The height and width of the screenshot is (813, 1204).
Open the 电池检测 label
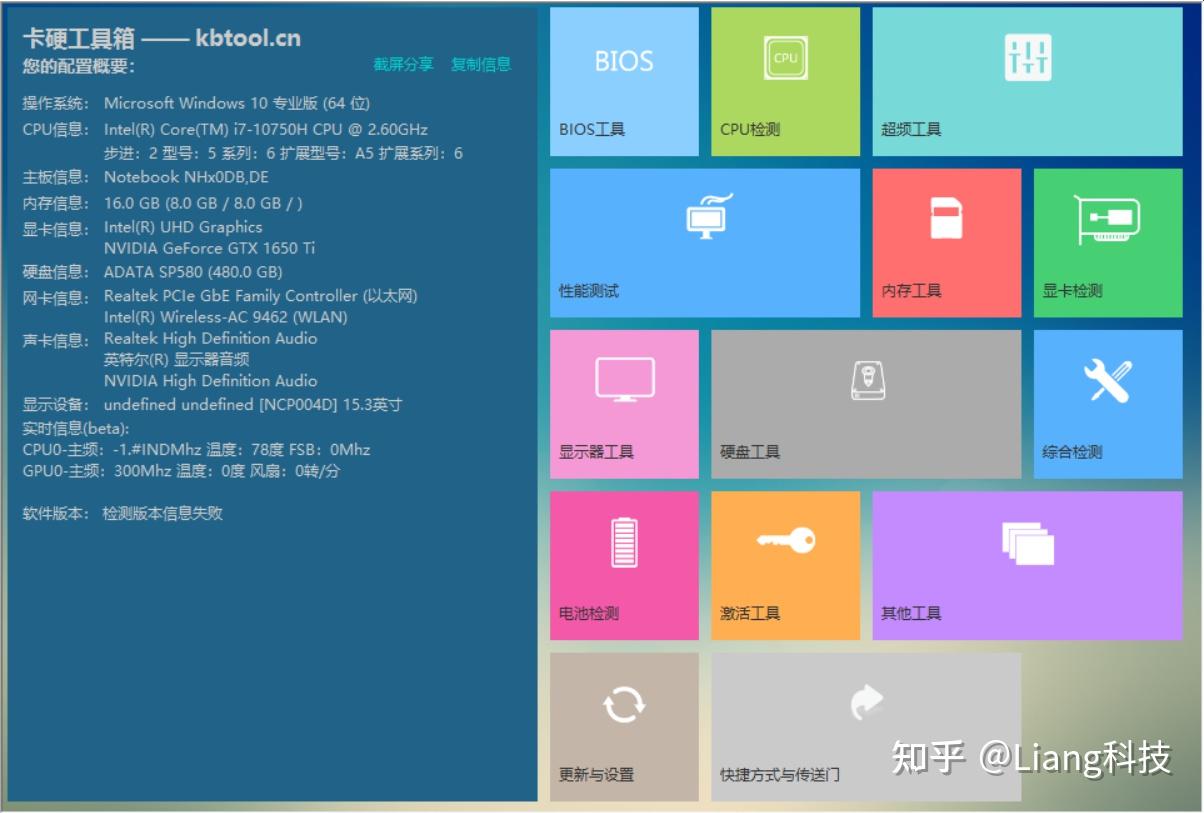589,613
